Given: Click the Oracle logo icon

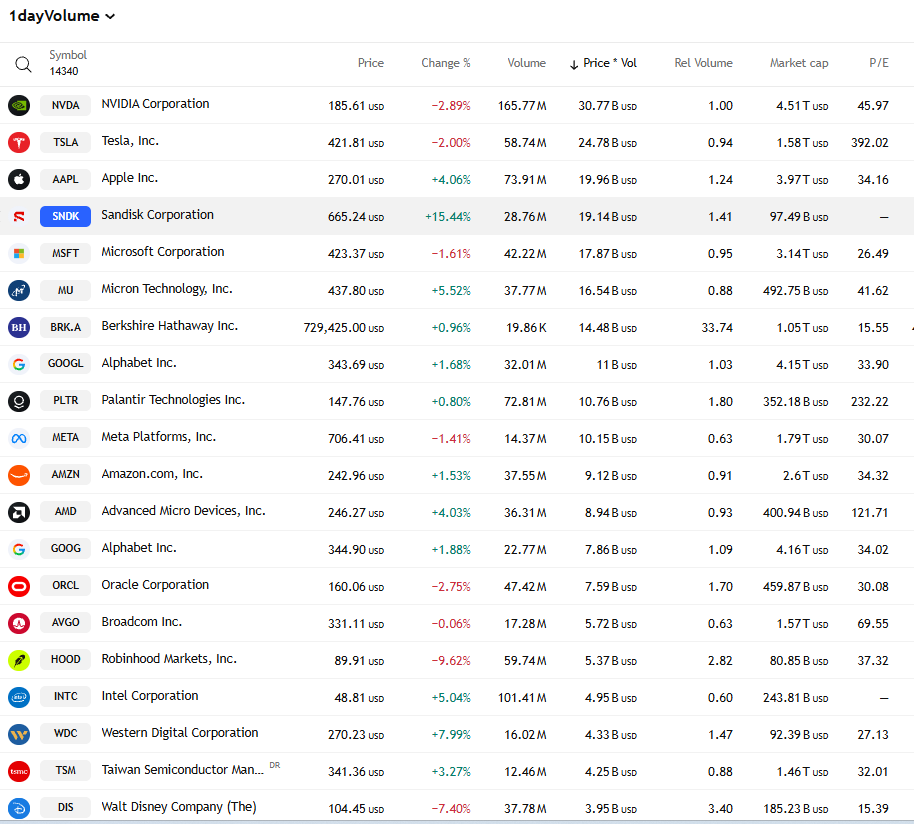Looking at the screenshot, I should [x=19, y=586].
